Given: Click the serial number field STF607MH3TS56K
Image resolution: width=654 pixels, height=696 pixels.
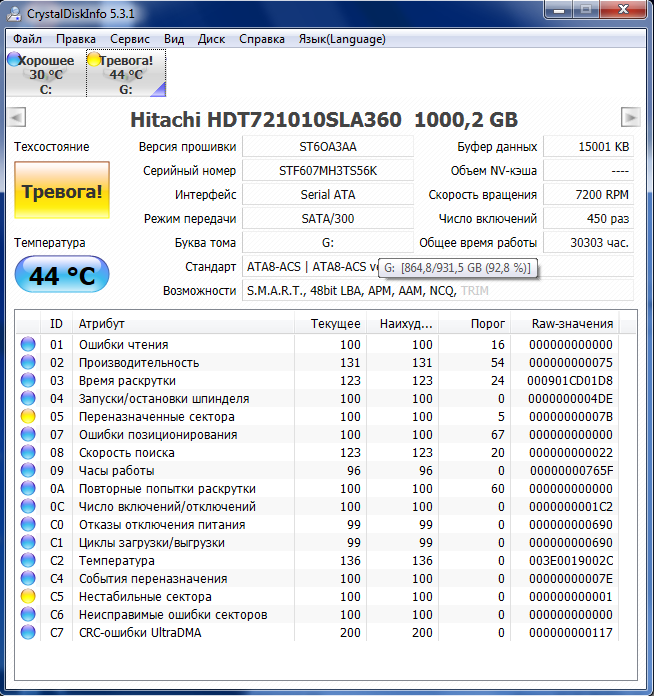Looking at the screenshot, I should (x=327, y=171).
